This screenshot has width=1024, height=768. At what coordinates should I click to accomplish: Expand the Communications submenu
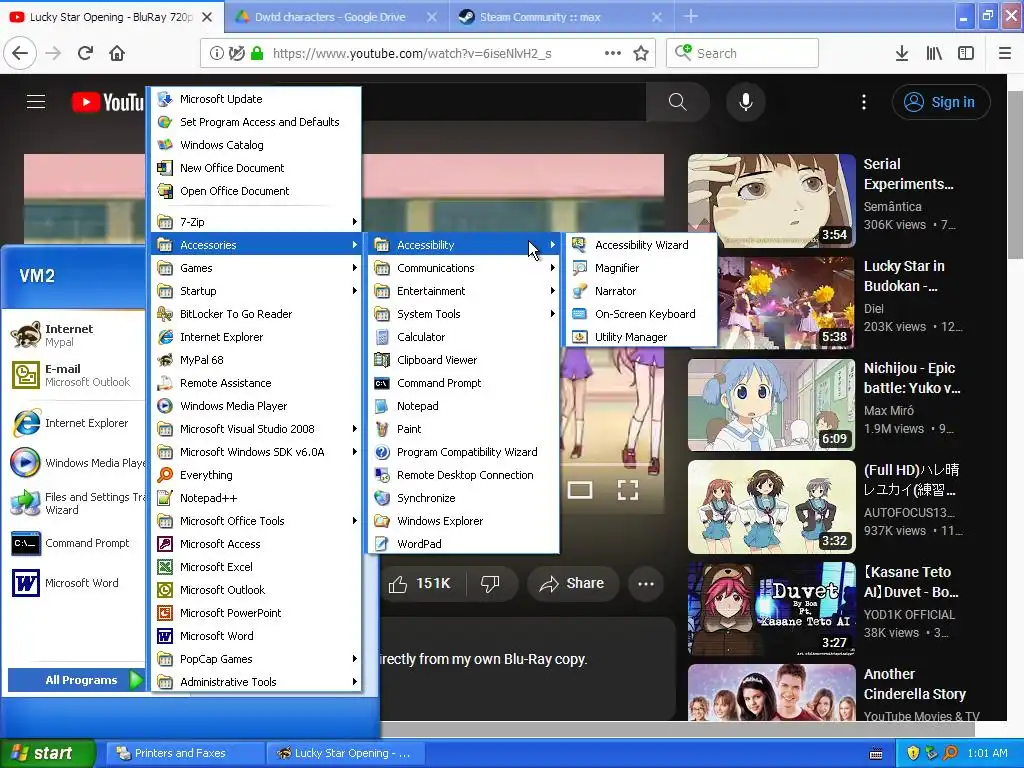pos(464,268)
